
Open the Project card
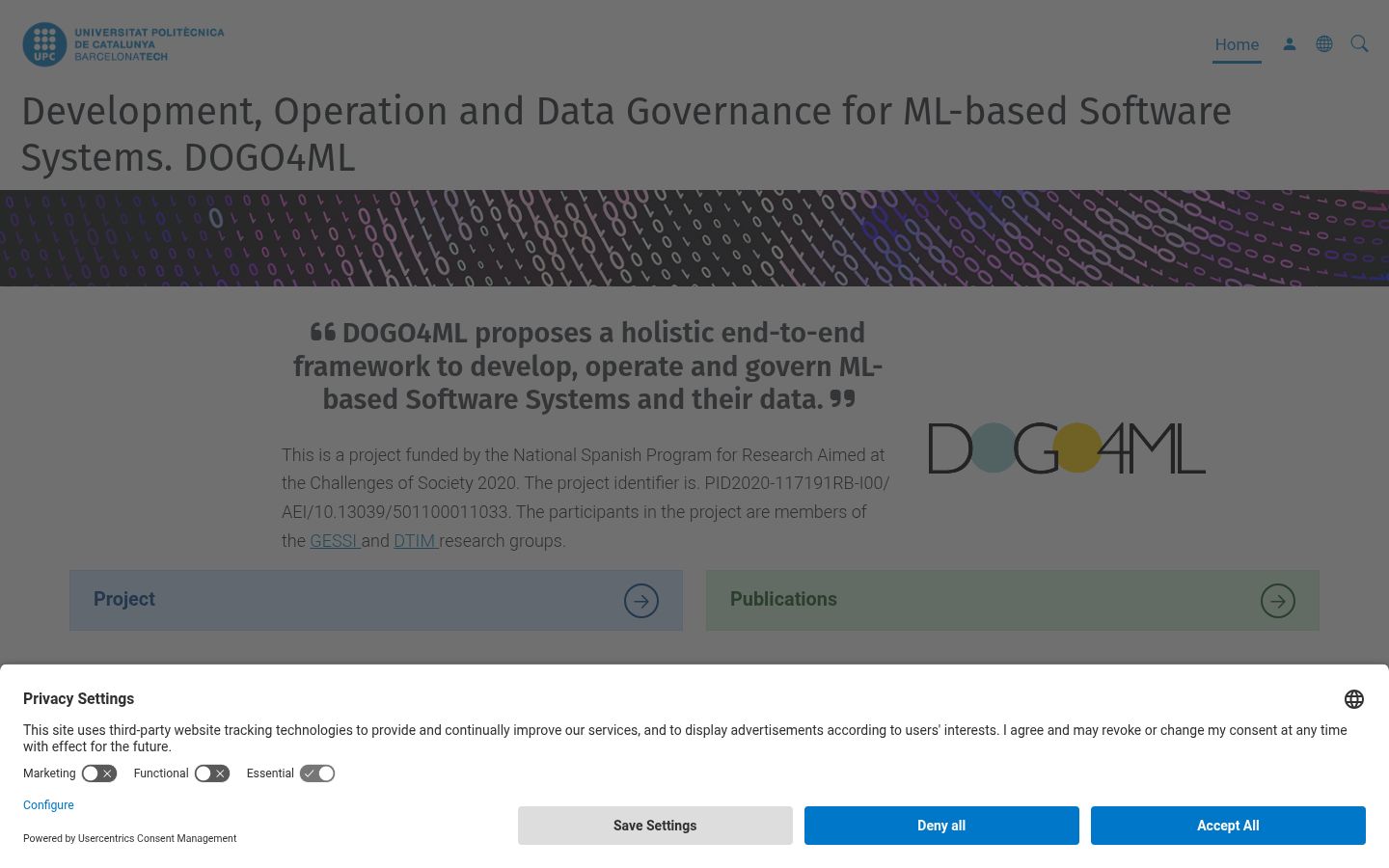coord(376,600)
